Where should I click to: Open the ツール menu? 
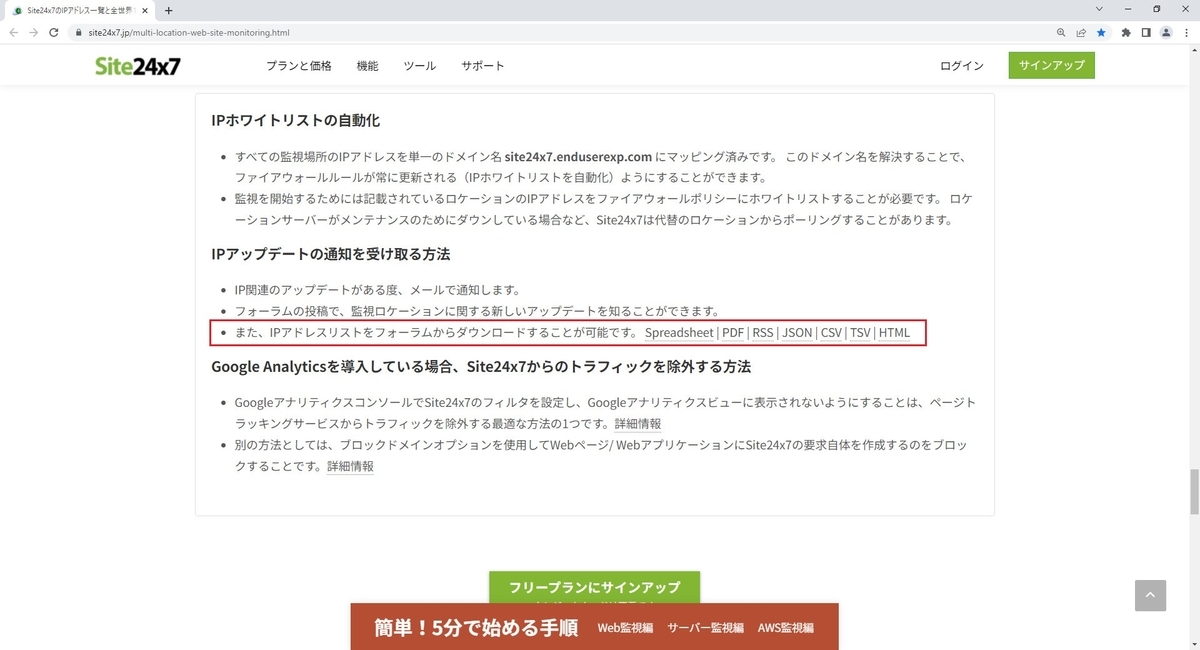tap(420, 66)
